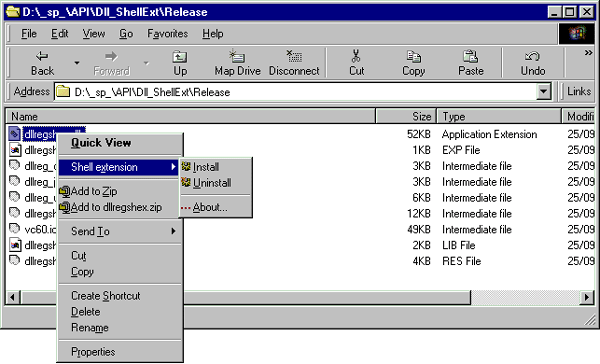Viewport: 600px width, 364px height.
Task: Click the selected dllregshex DLL file icon
Action: click(x=15, y=134)
